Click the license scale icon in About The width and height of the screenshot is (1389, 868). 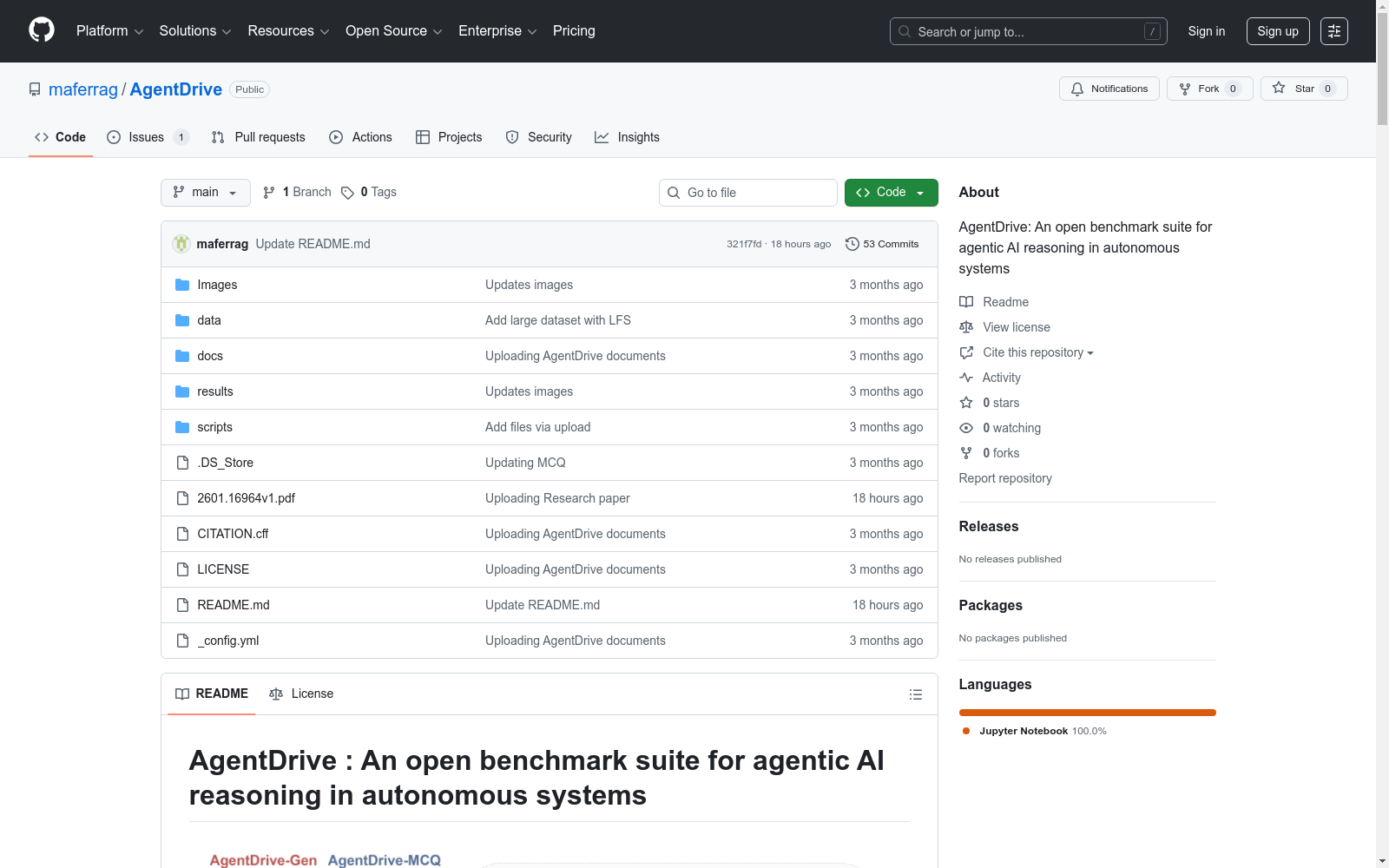tap(966, 327)
